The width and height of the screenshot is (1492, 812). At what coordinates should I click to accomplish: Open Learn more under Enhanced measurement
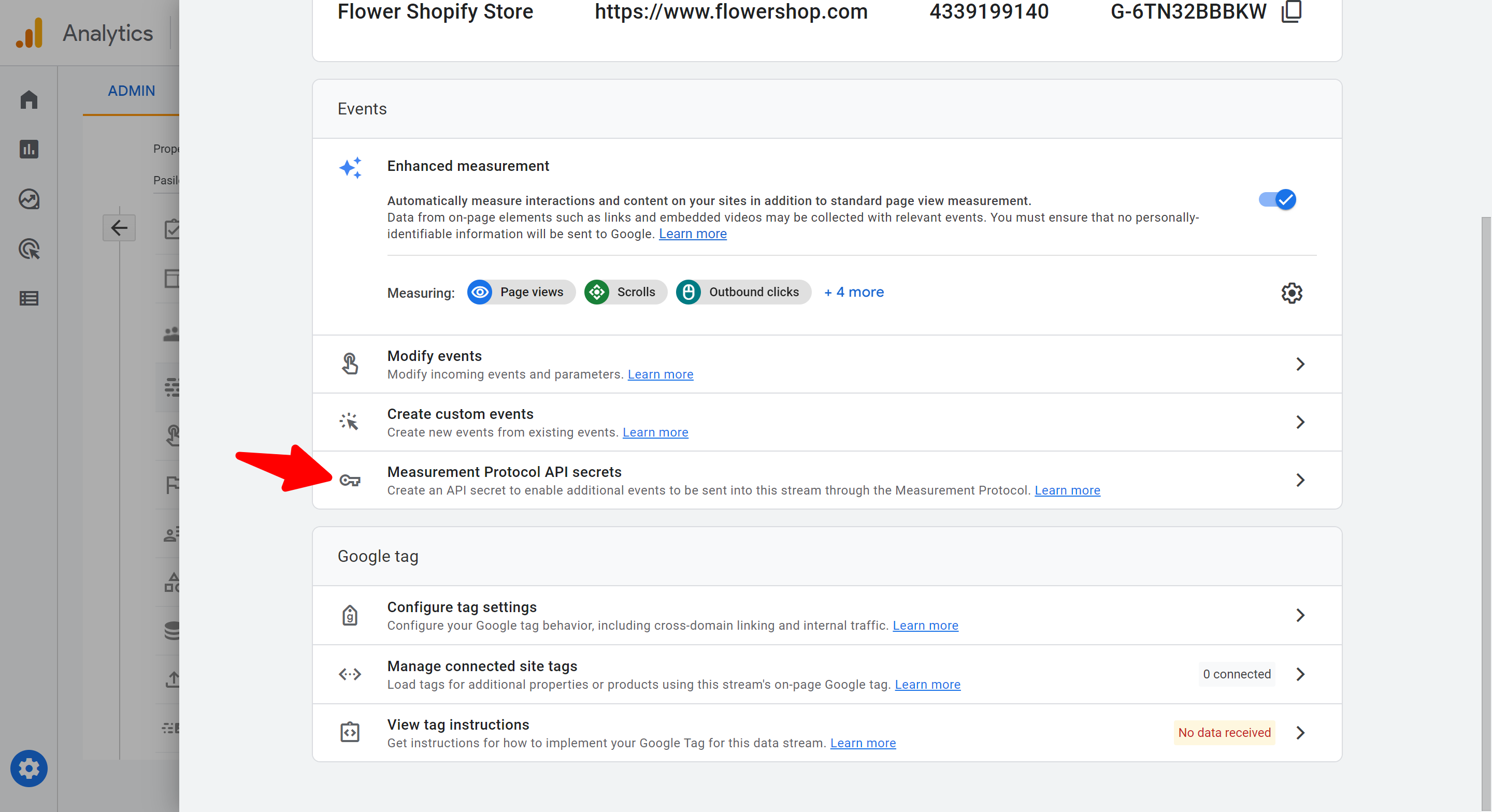click(692, 234)
